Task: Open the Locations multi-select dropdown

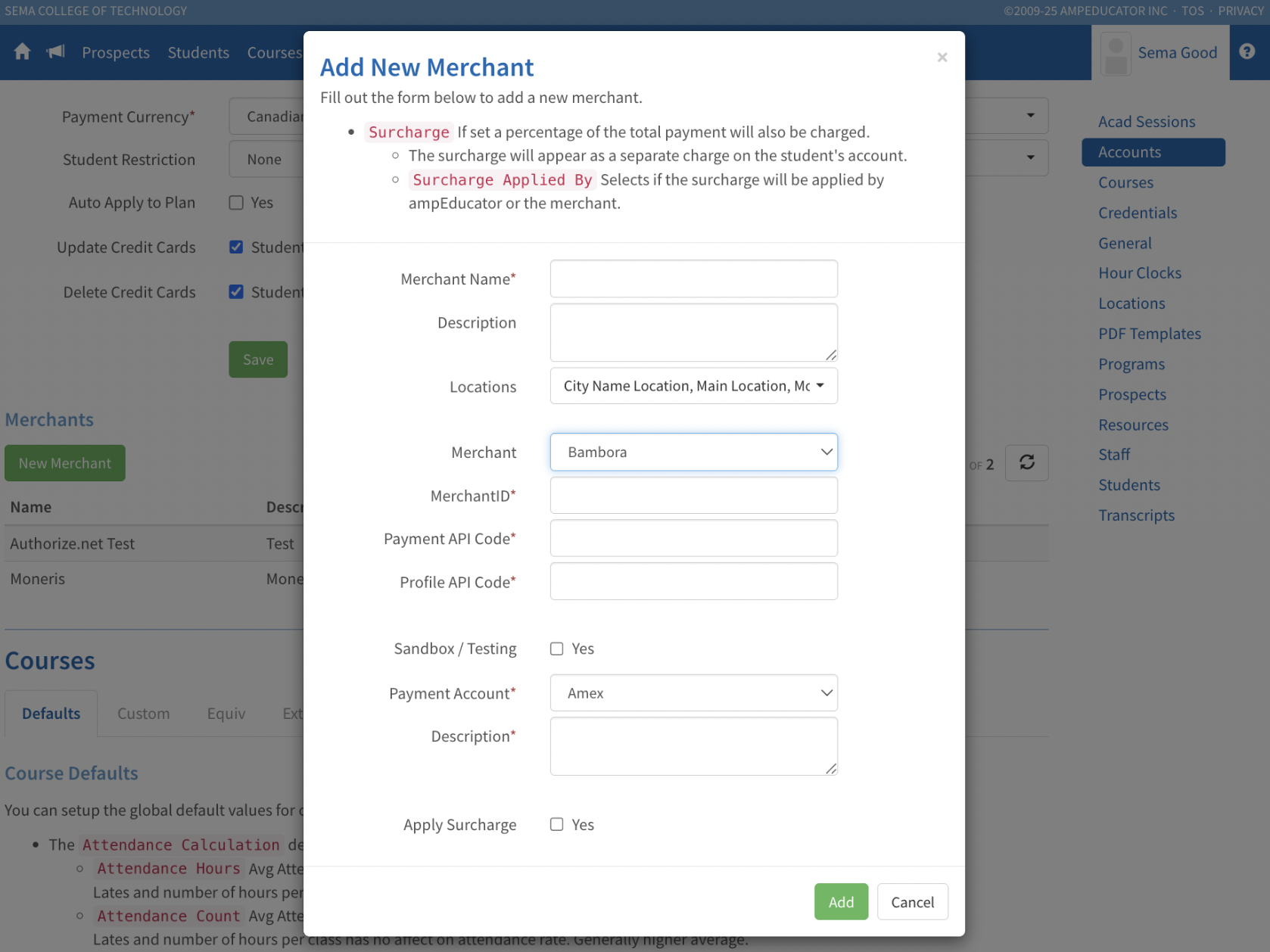Action: click(693, 386)
